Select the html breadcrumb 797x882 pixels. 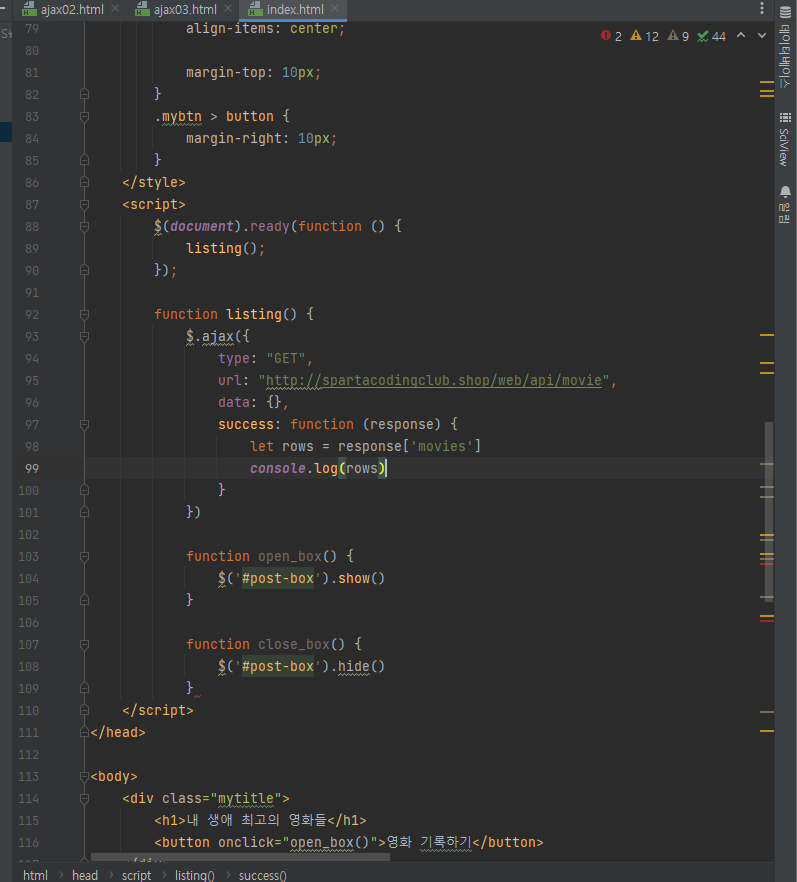(x=35, y=875)
